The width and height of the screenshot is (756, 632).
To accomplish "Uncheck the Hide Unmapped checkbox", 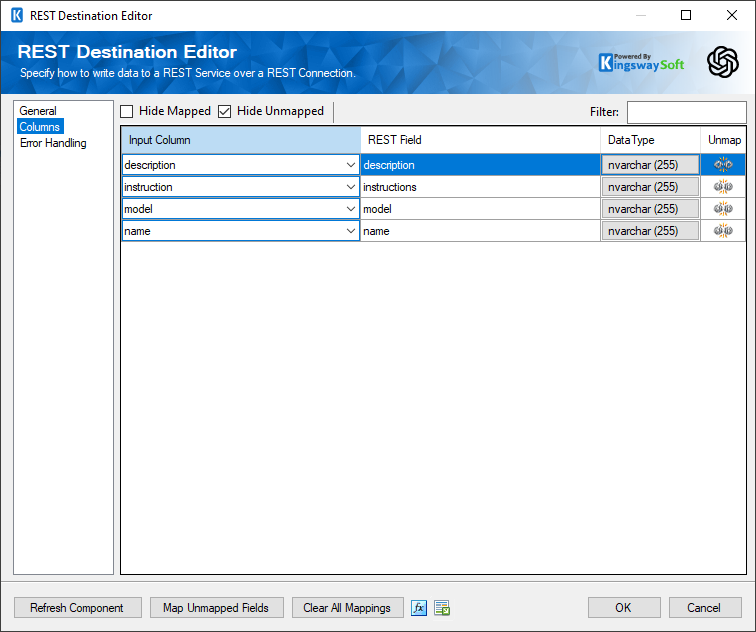I will [225, 111].
